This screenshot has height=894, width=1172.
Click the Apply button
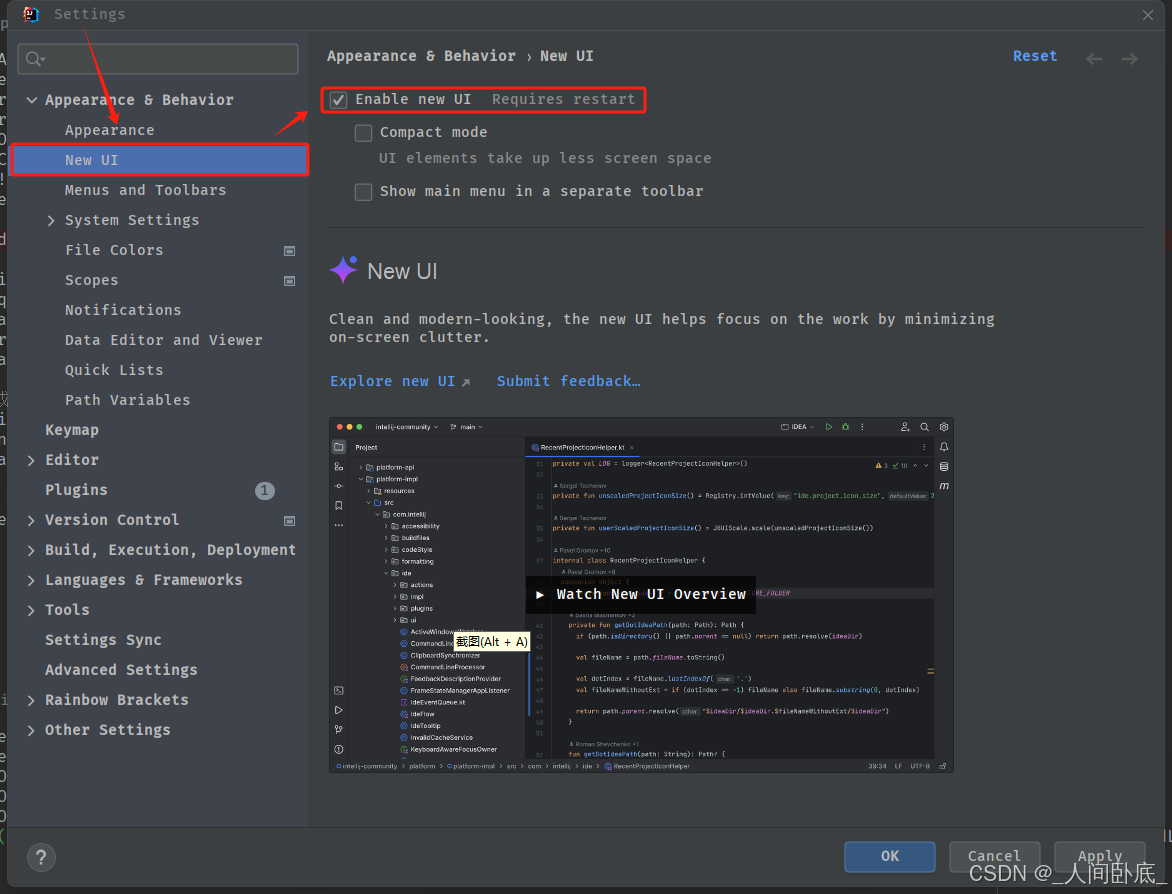[1099, 857]
